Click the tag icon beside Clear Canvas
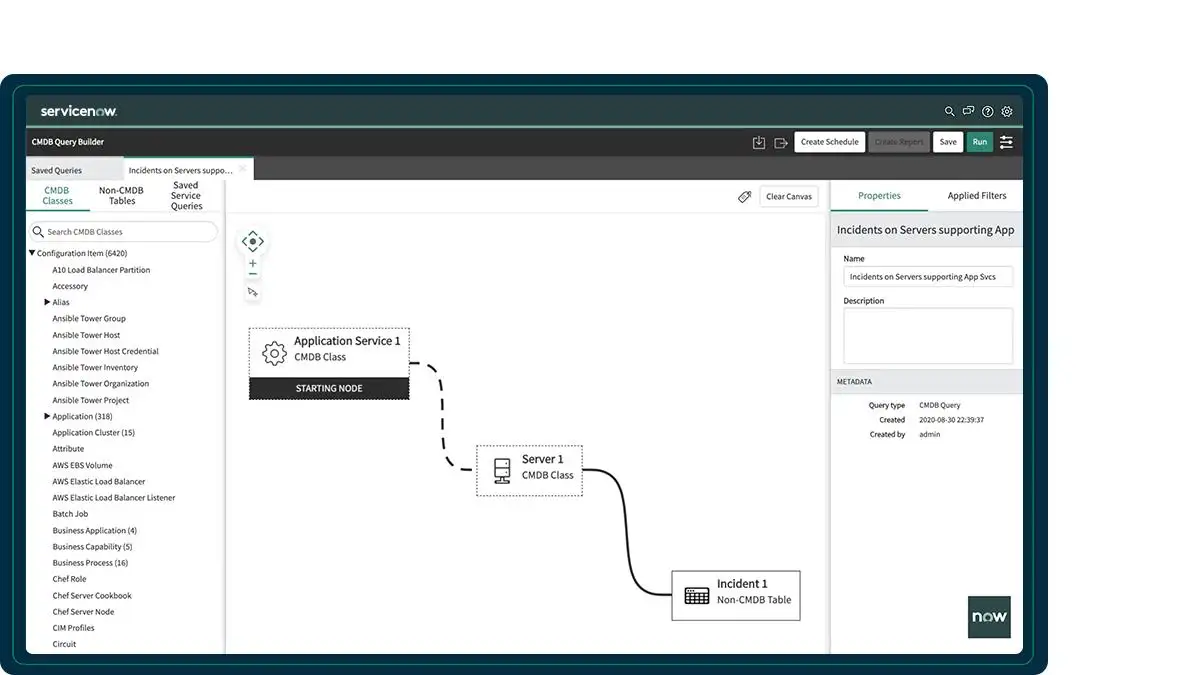The image size is (1200, 675). [x=744, y=197]
